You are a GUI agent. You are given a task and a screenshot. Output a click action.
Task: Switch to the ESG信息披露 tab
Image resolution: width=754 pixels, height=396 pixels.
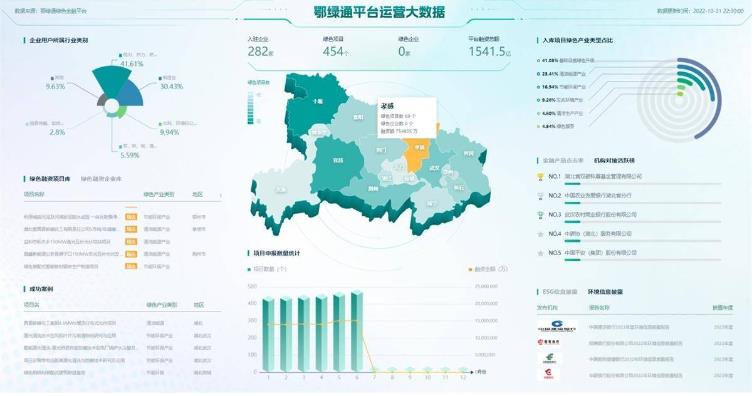[559, 292]
